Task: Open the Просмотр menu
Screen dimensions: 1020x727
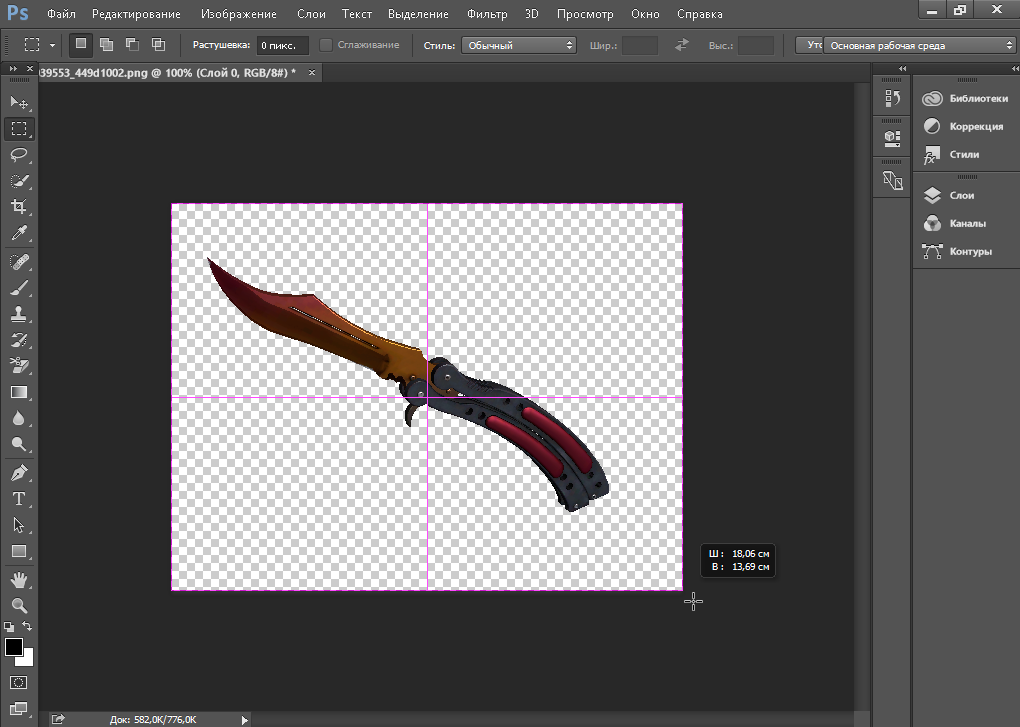Action: [x=585, y=14]
